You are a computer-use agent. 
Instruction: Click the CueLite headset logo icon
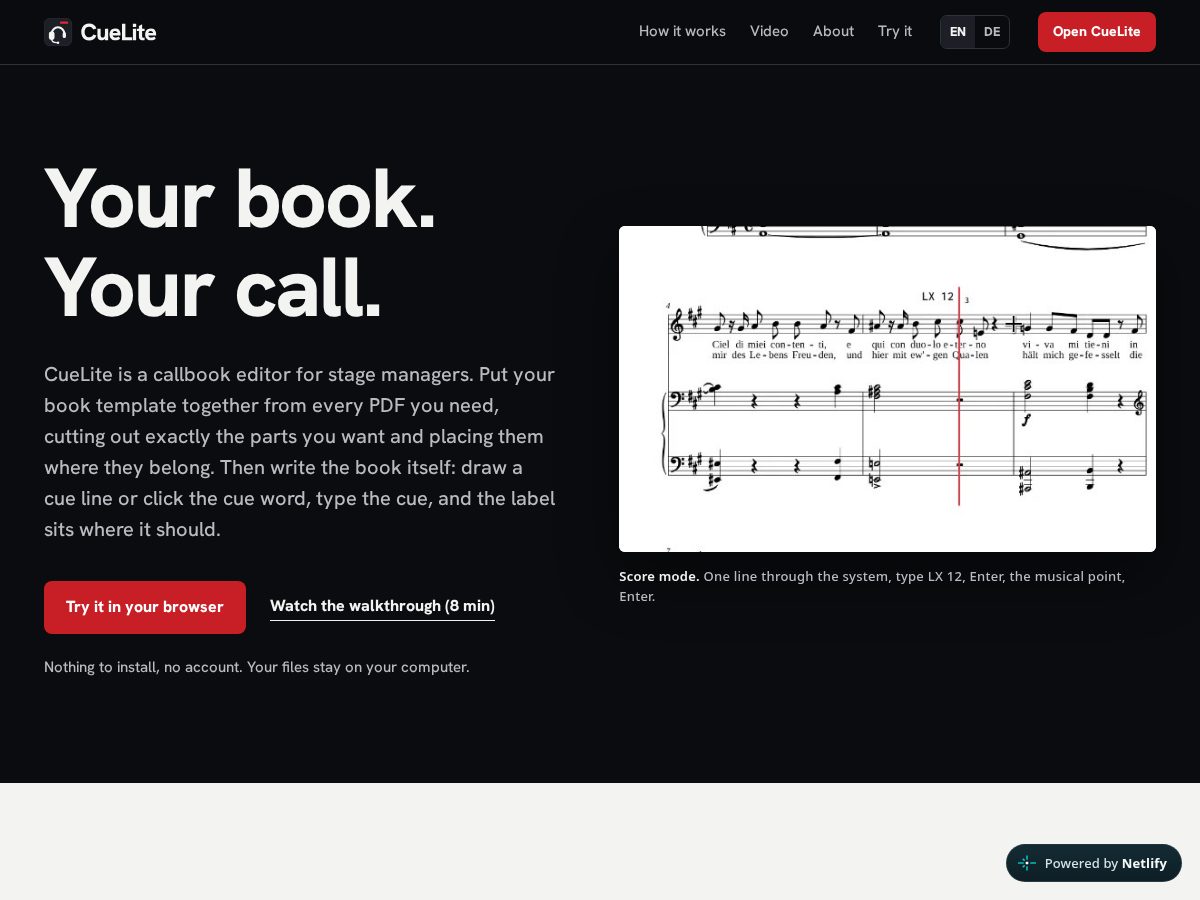pos(58,32)
